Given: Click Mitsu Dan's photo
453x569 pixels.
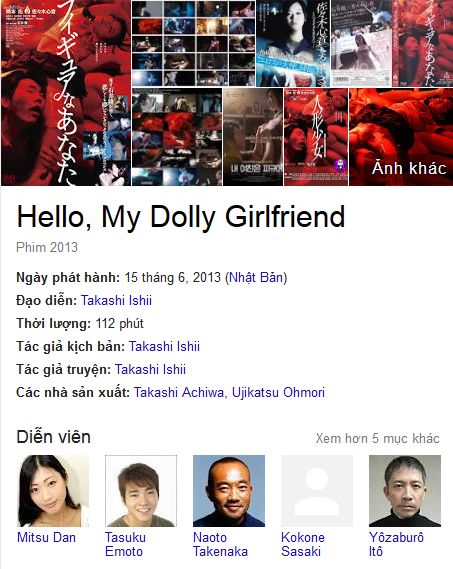Looking at the screenshot, I should click(53, 491).
